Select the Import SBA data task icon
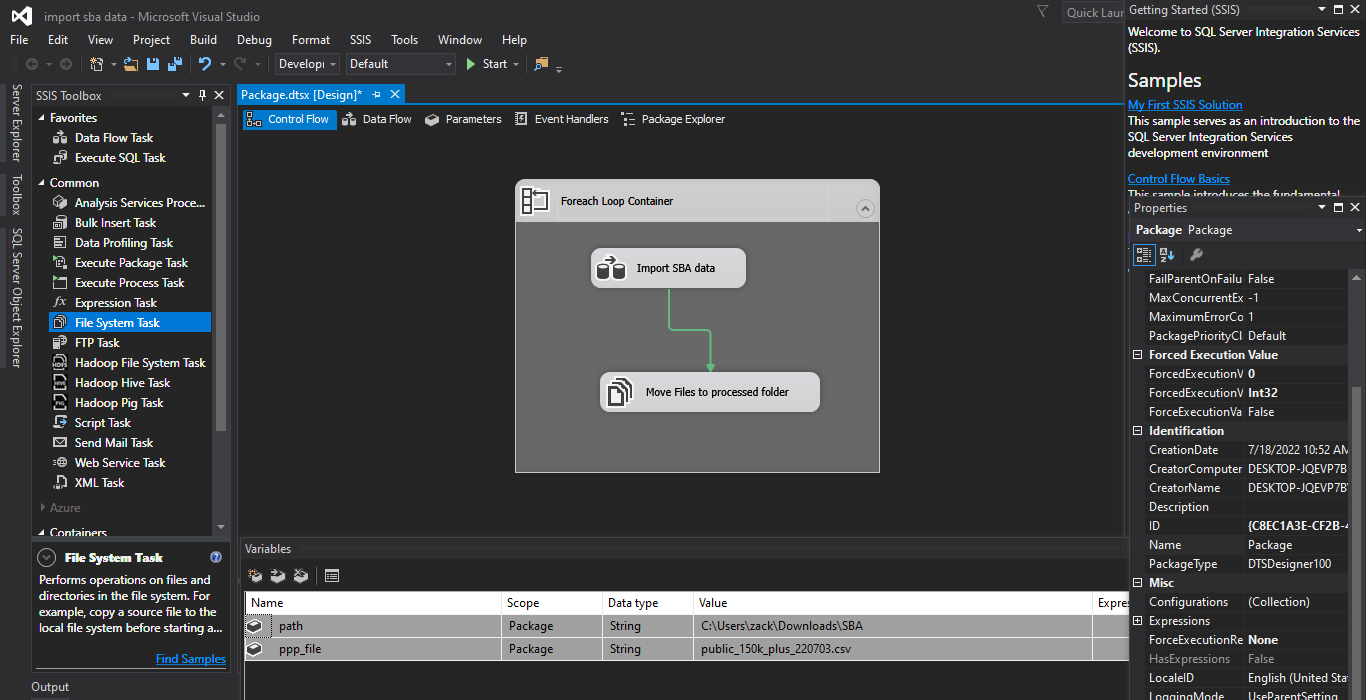The image size is (1366, 700). tap(611, 268)
